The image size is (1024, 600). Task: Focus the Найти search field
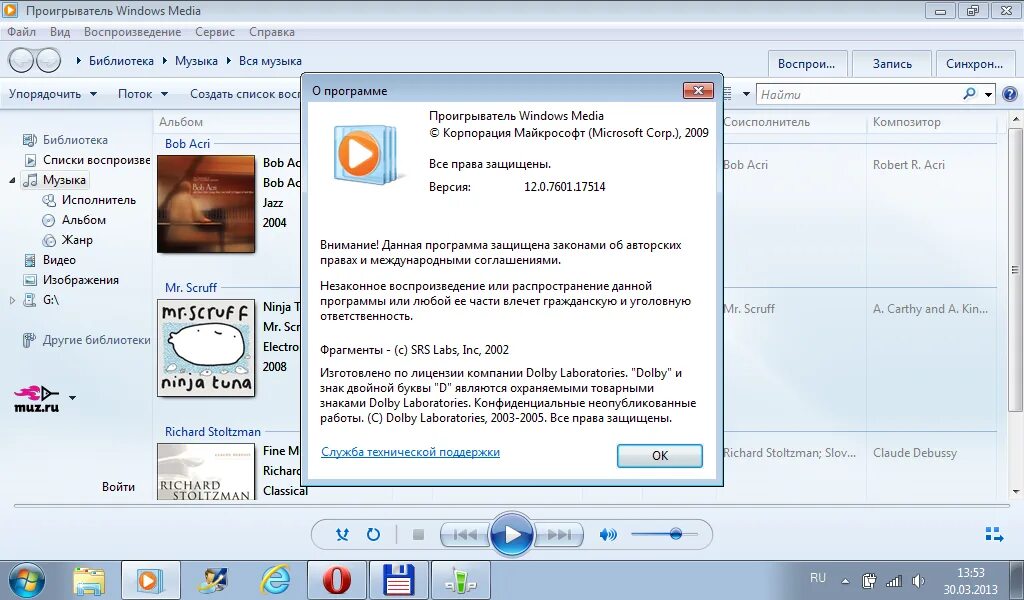(859, 95)
